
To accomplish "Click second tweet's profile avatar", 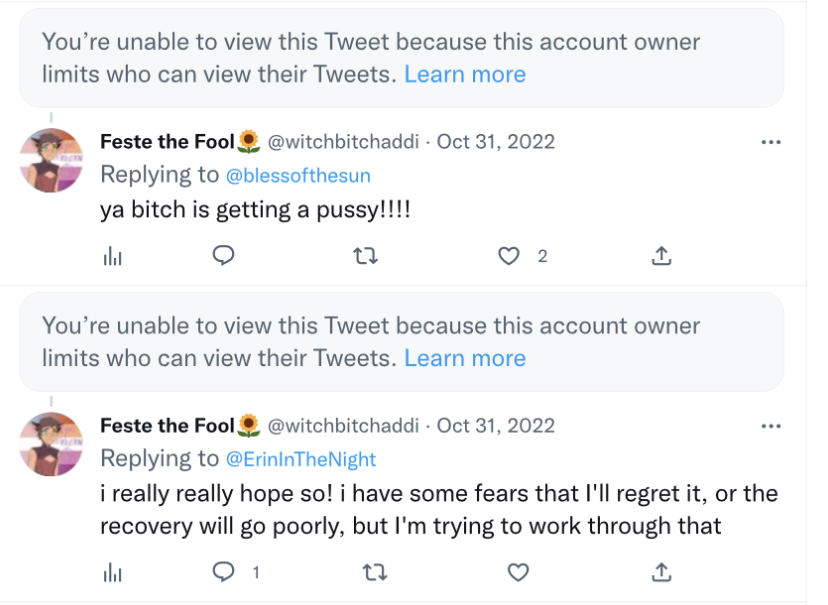I will click(x=50, y=443).
